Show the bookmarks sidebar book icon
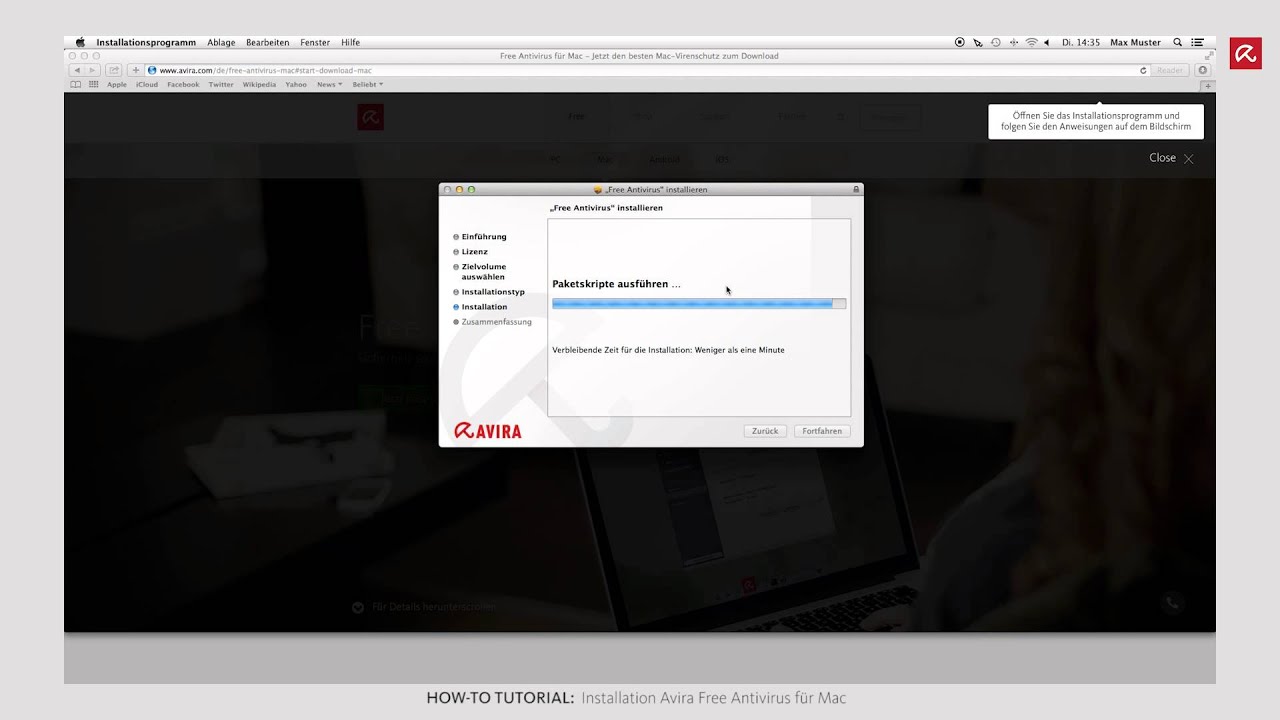 tap(76, 85)
